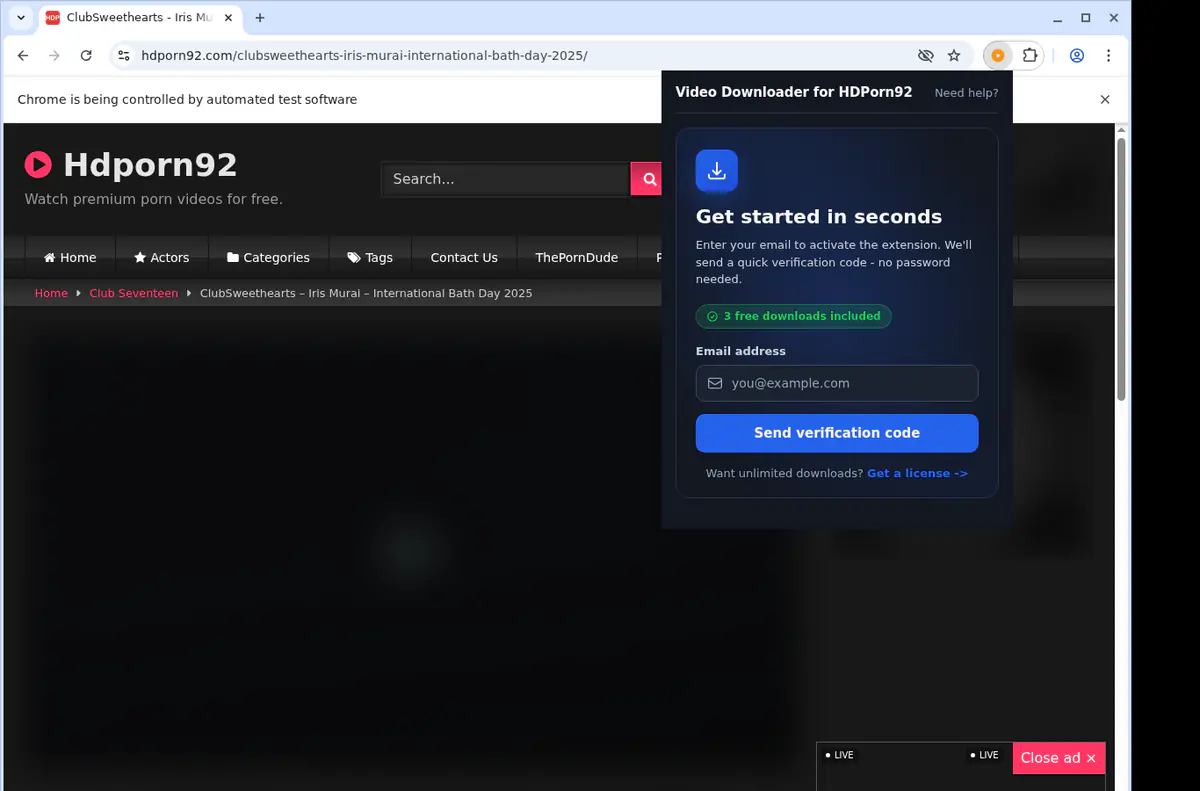Click the Home breadcrumb link

pos(51,293)
